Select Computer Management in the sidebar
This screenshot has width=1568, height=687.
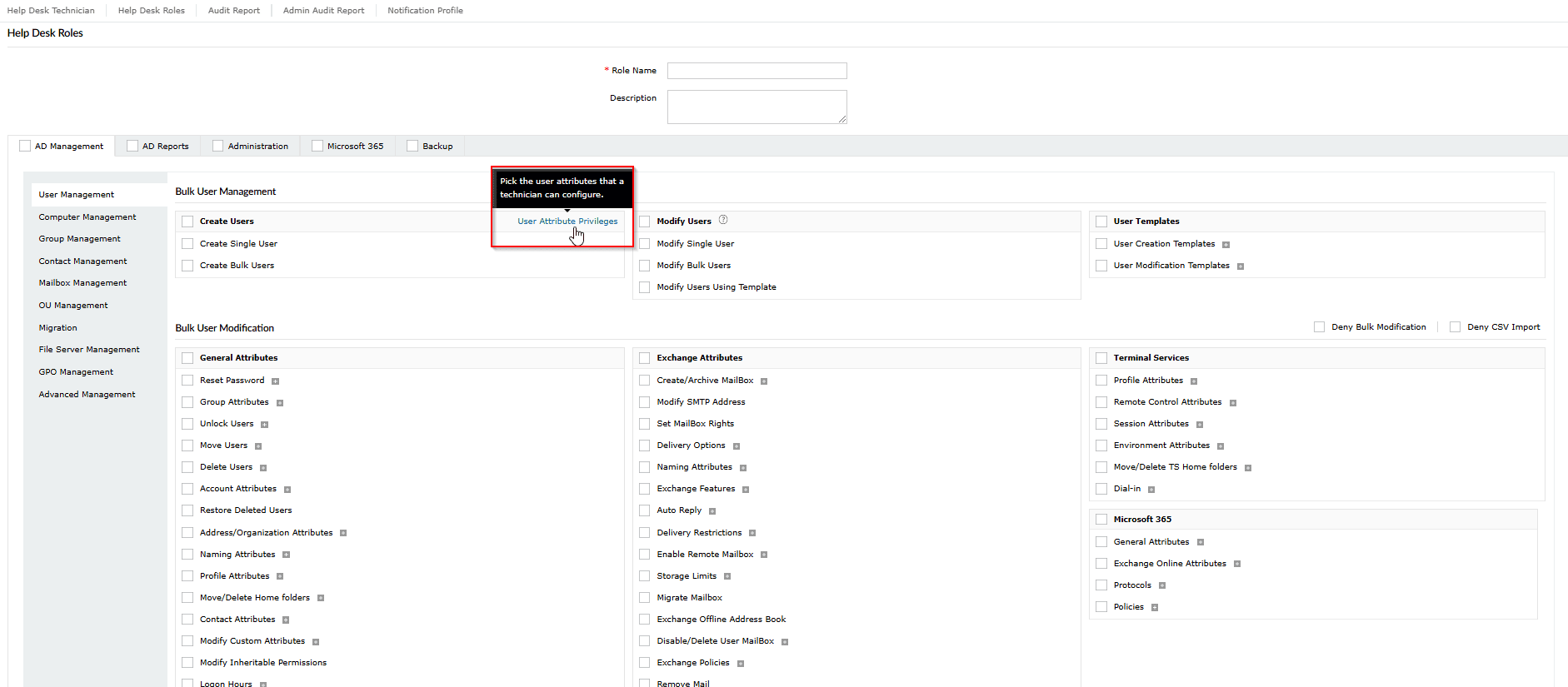87,217
